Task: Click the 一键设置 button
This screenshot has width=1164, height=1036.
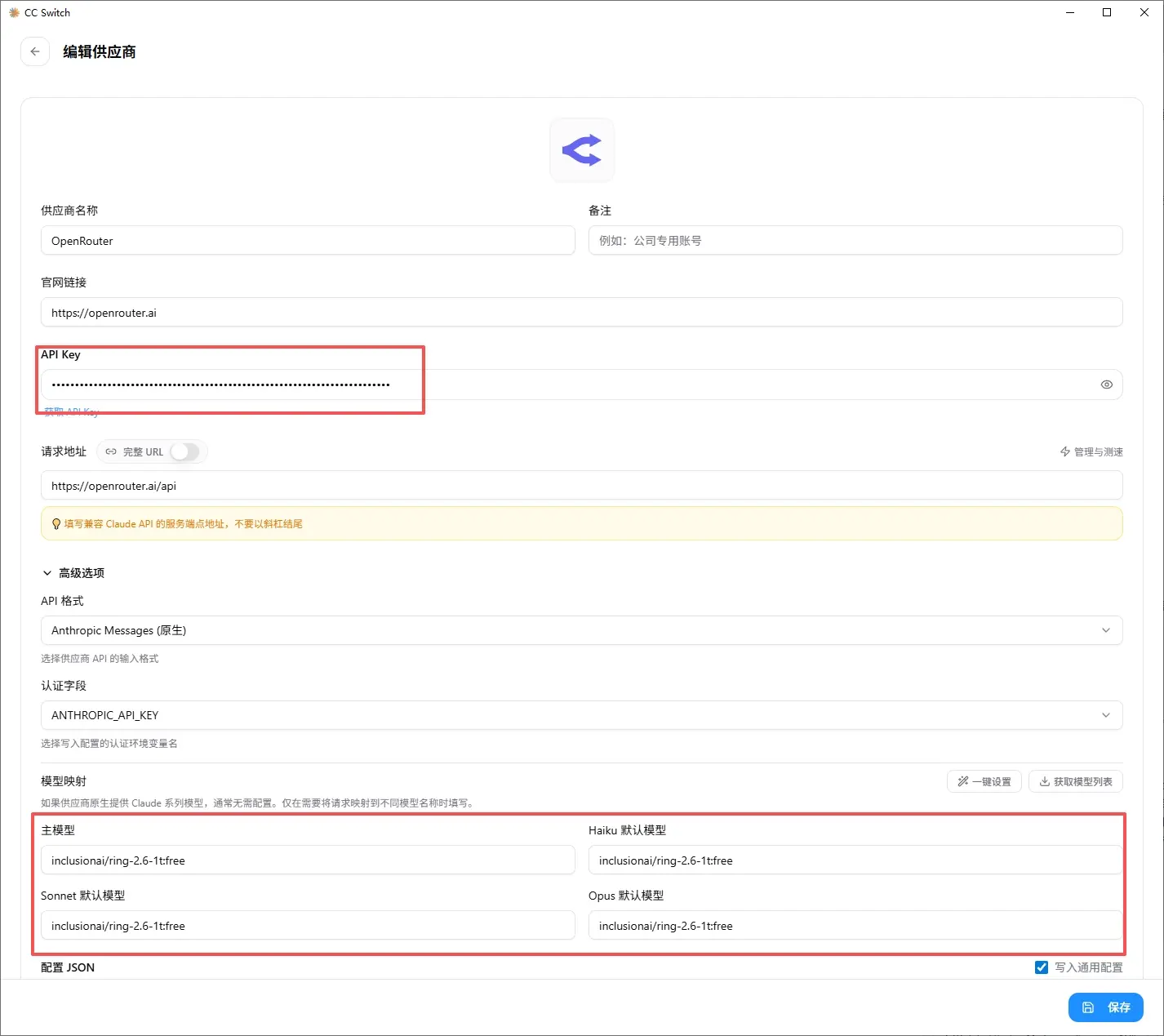Action: tap(984, 781)
